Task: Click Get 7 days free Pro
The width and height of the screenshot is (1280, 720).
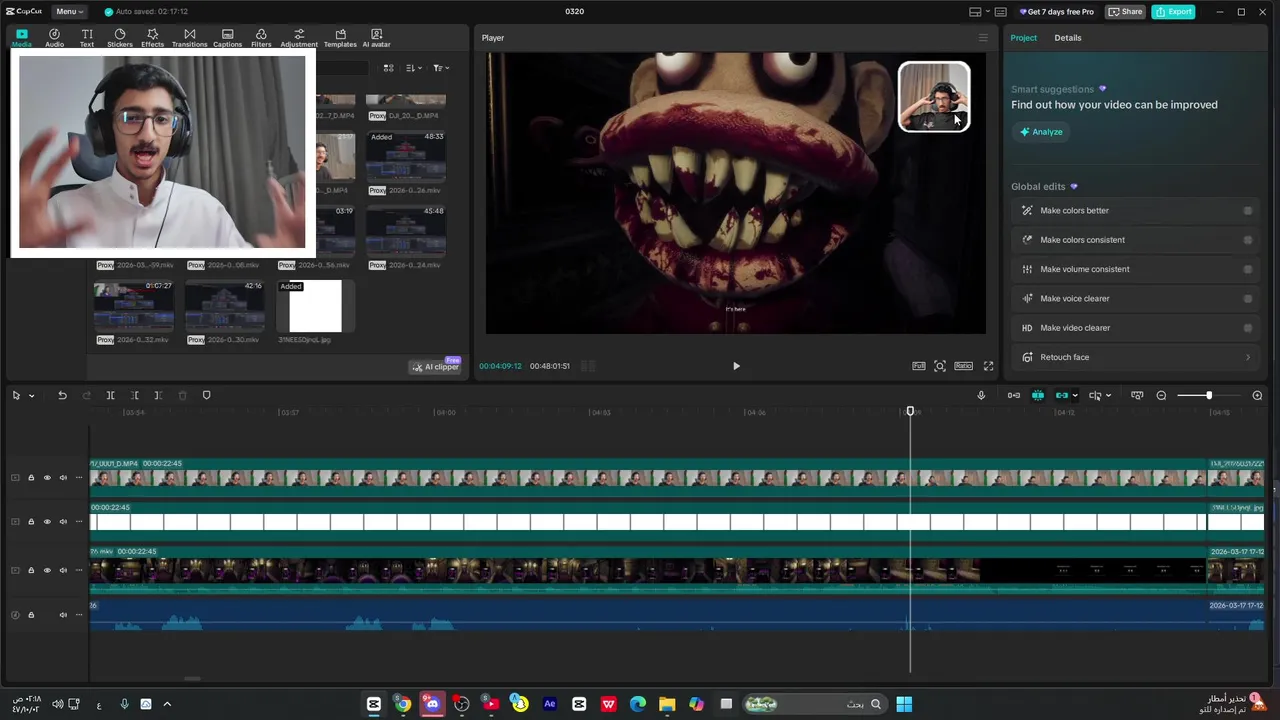Action: tap(1056, 12)
